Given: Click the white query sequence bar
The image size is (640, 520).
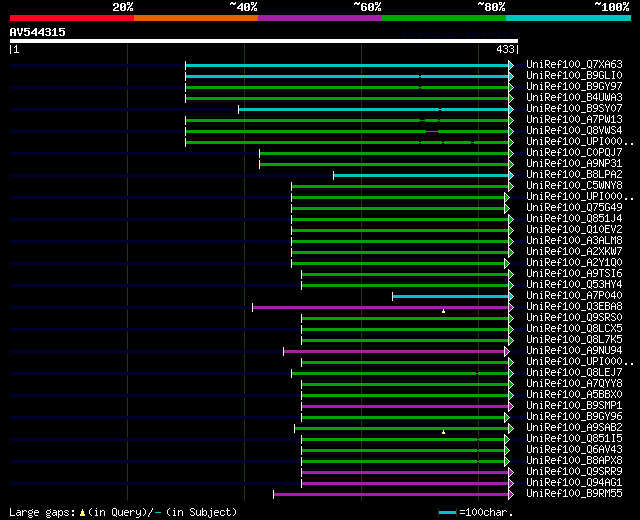Looking at the screenshot, I should tap(264, 41).
